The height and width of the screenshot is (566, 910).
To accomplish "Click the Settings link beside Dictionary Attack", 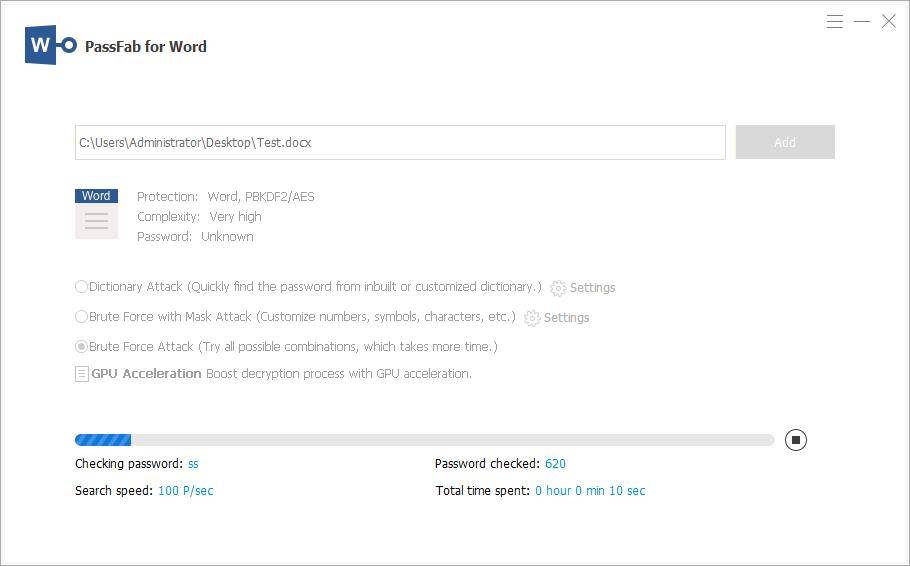I will tap(592, 288).
